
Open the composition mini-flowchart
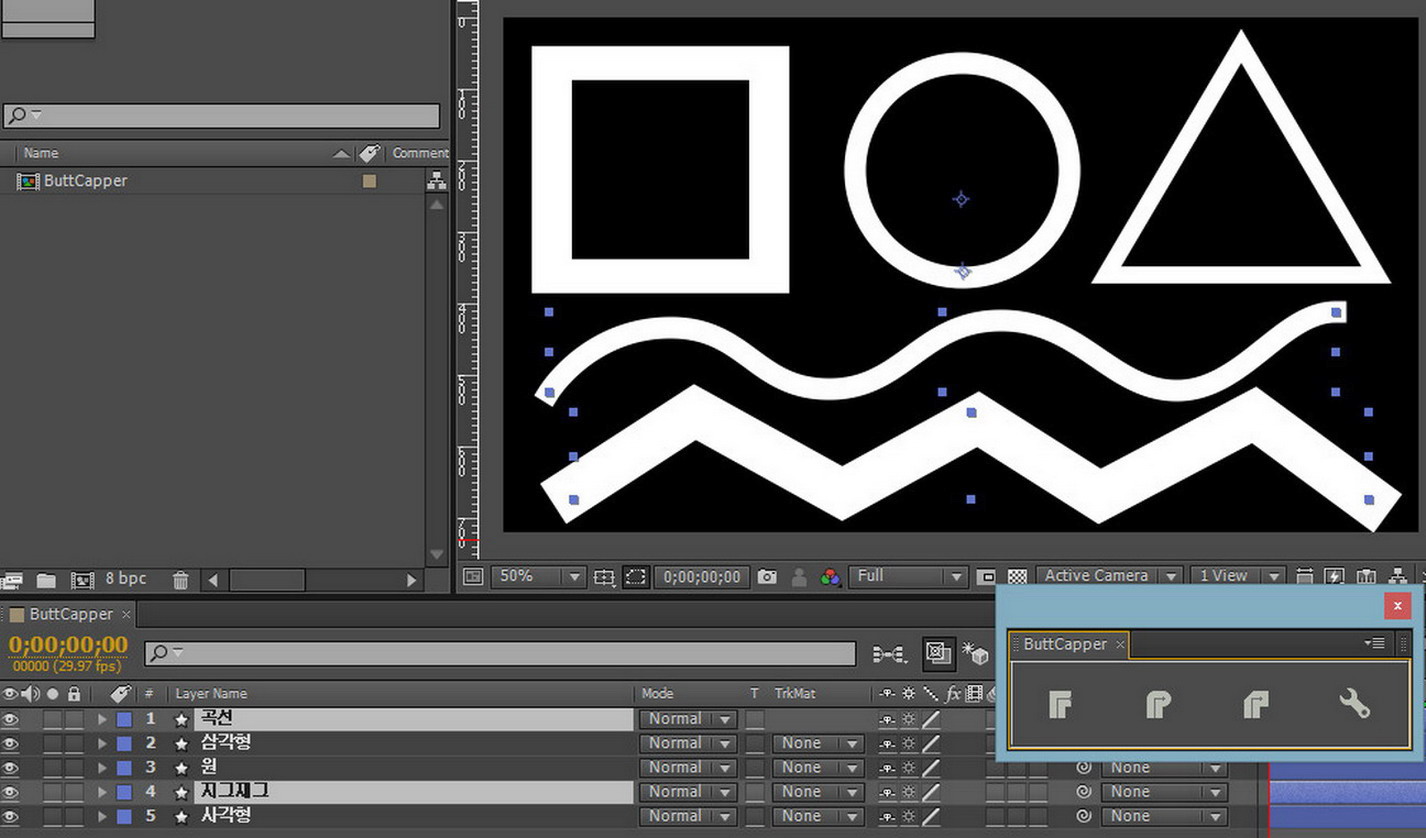889,654
